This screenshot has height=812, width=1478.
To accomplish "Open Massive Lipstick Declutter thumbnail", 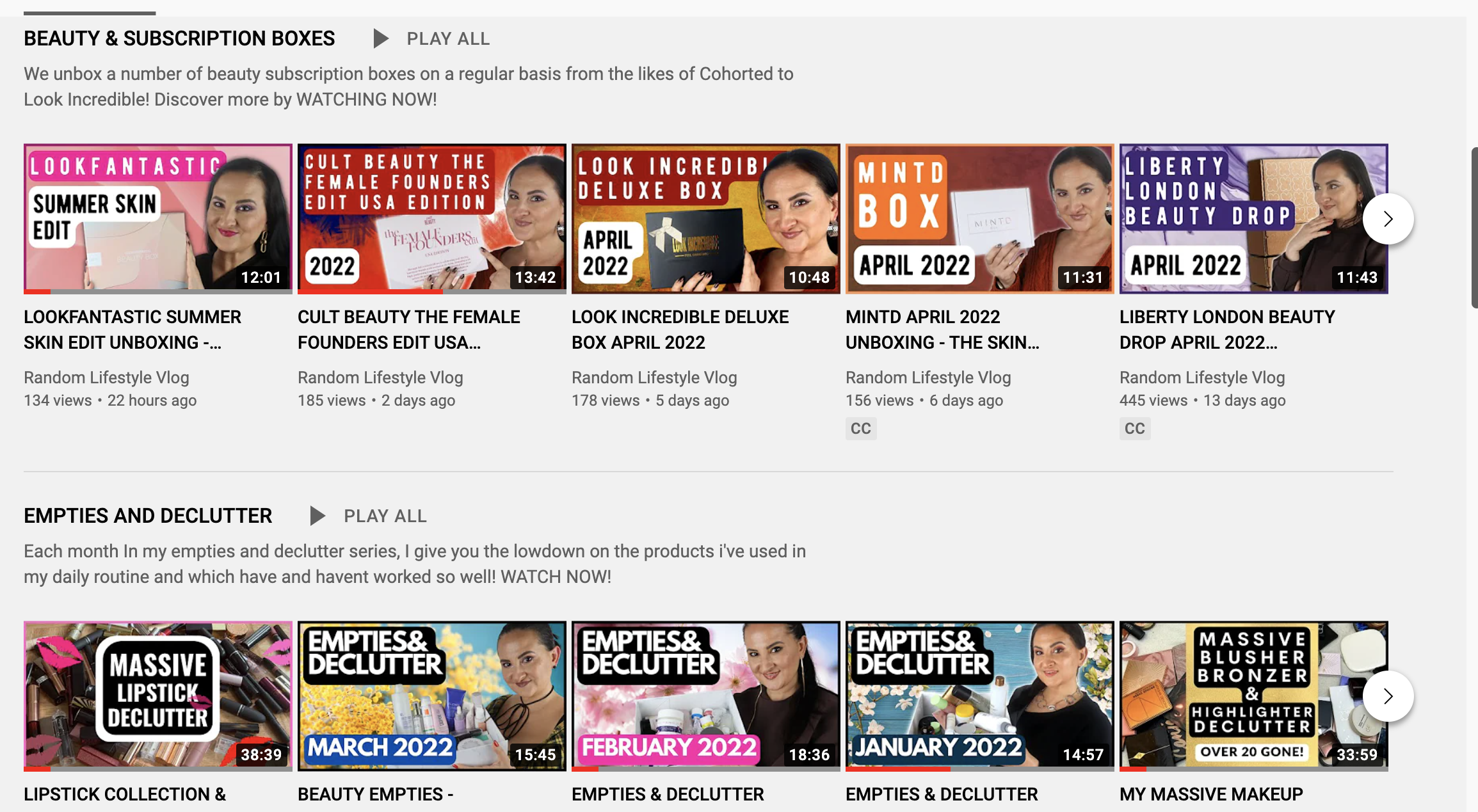I will pos(158,696).
